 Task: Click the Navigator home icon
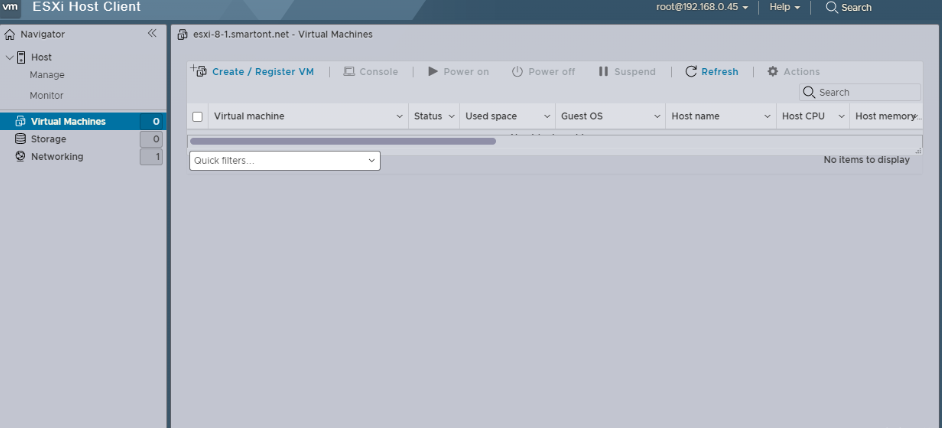tap(10, 34)
